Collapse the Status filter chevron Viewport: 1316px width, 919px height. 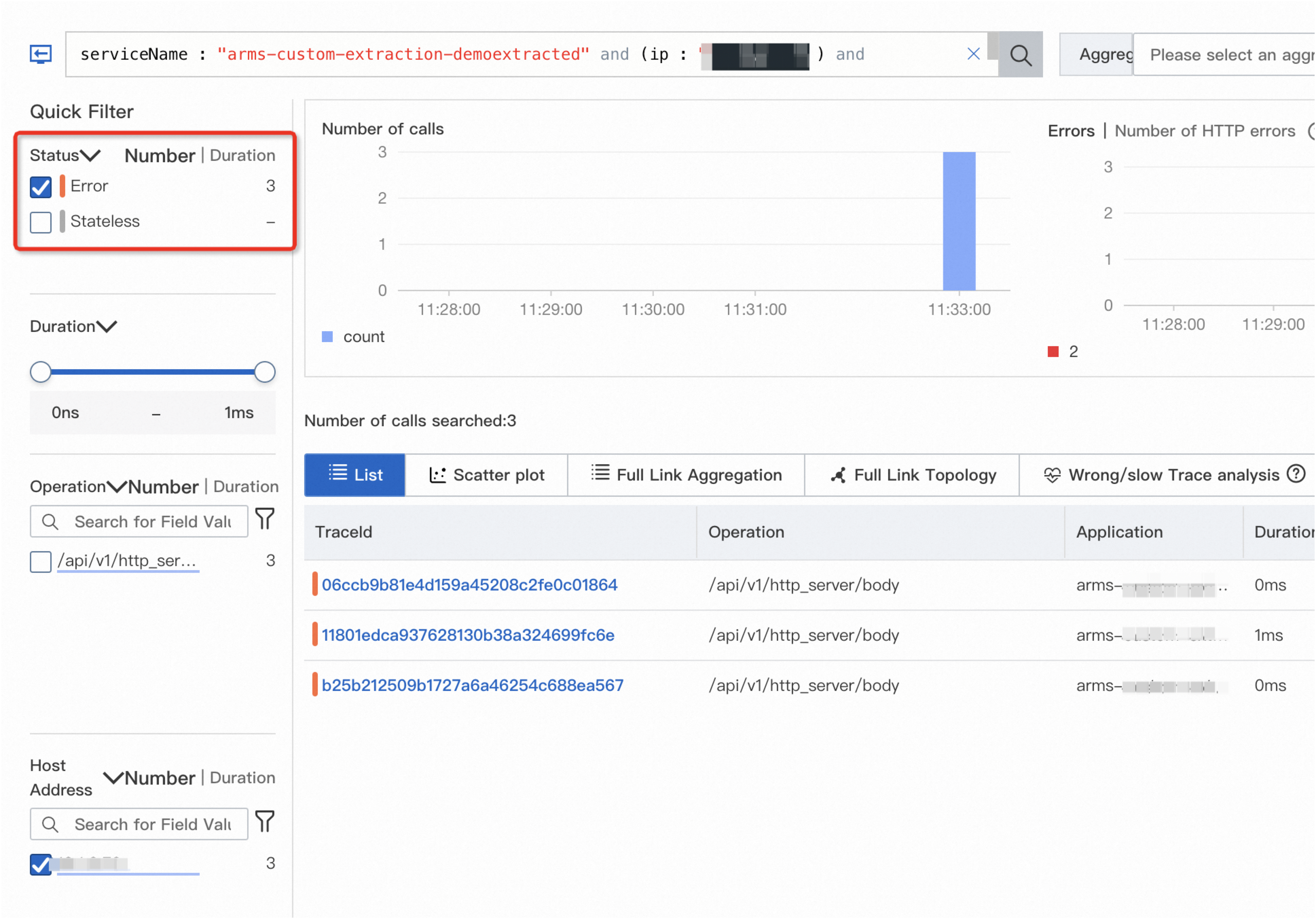pos(90,155)
